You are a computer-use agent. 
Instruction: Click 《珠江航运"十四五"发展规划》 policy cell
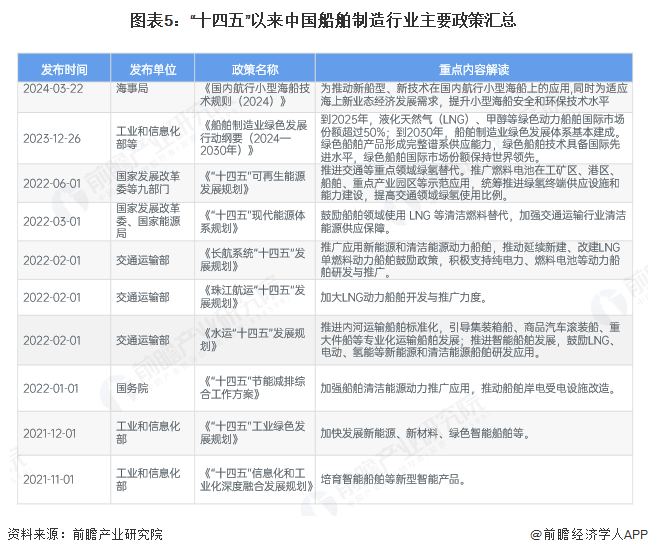click(255, 297)
